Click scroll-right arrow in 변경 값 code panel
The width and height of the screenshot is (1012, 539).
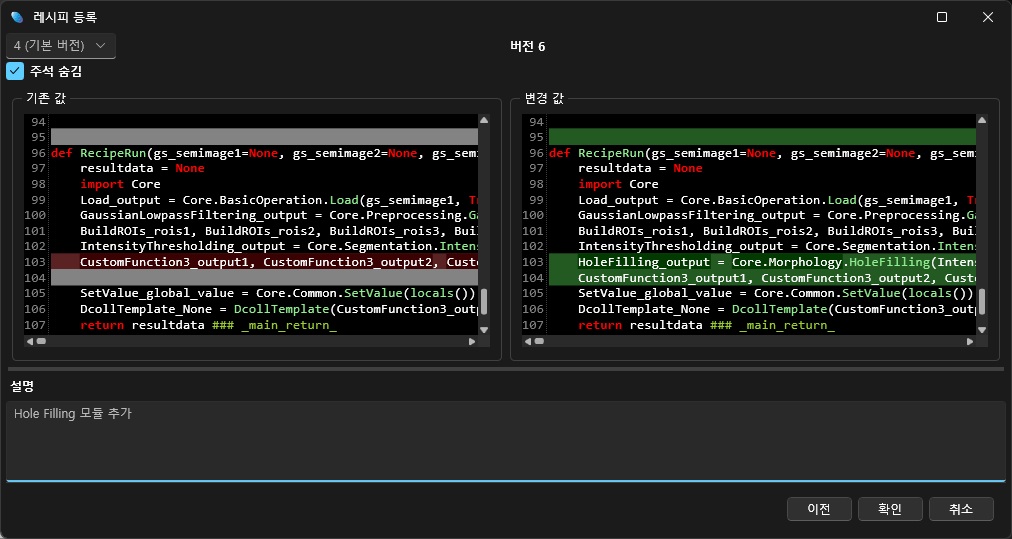pos(970,341)
